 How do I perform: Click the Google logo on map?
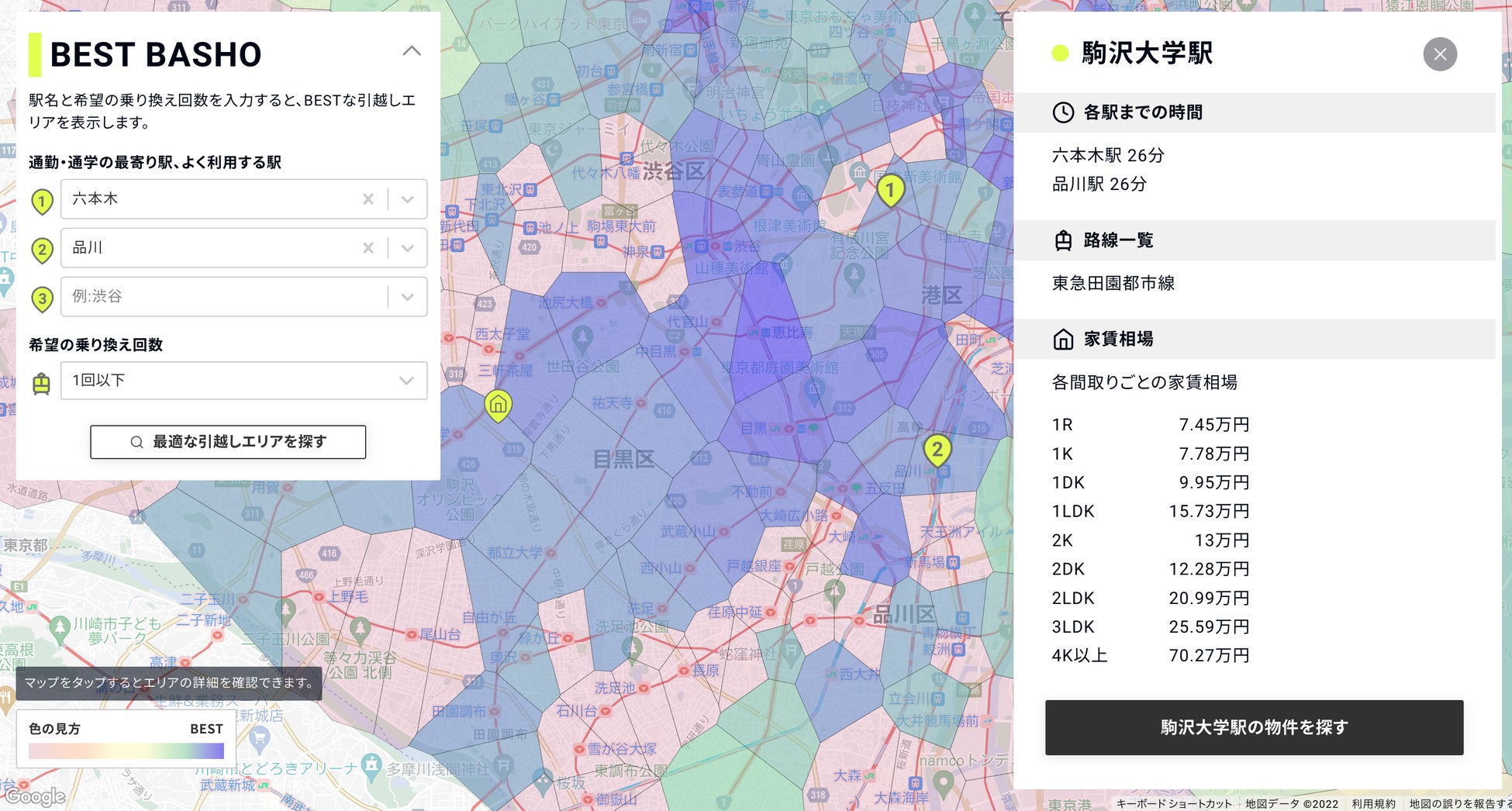tap(35, 796)
